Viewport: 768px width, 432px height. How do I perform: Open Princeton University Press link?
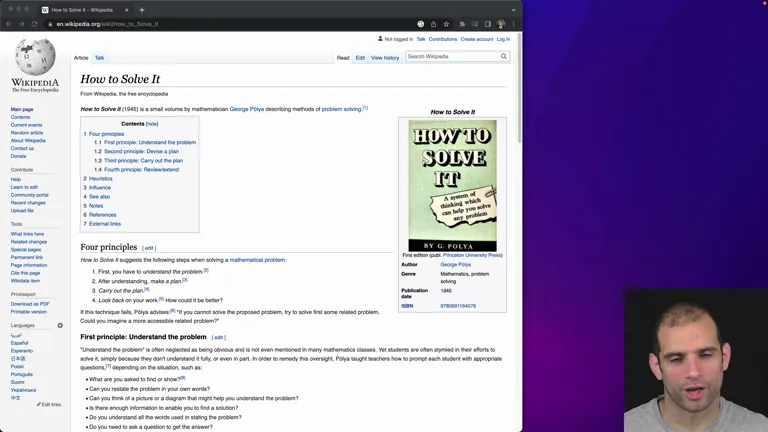[472, 255]
